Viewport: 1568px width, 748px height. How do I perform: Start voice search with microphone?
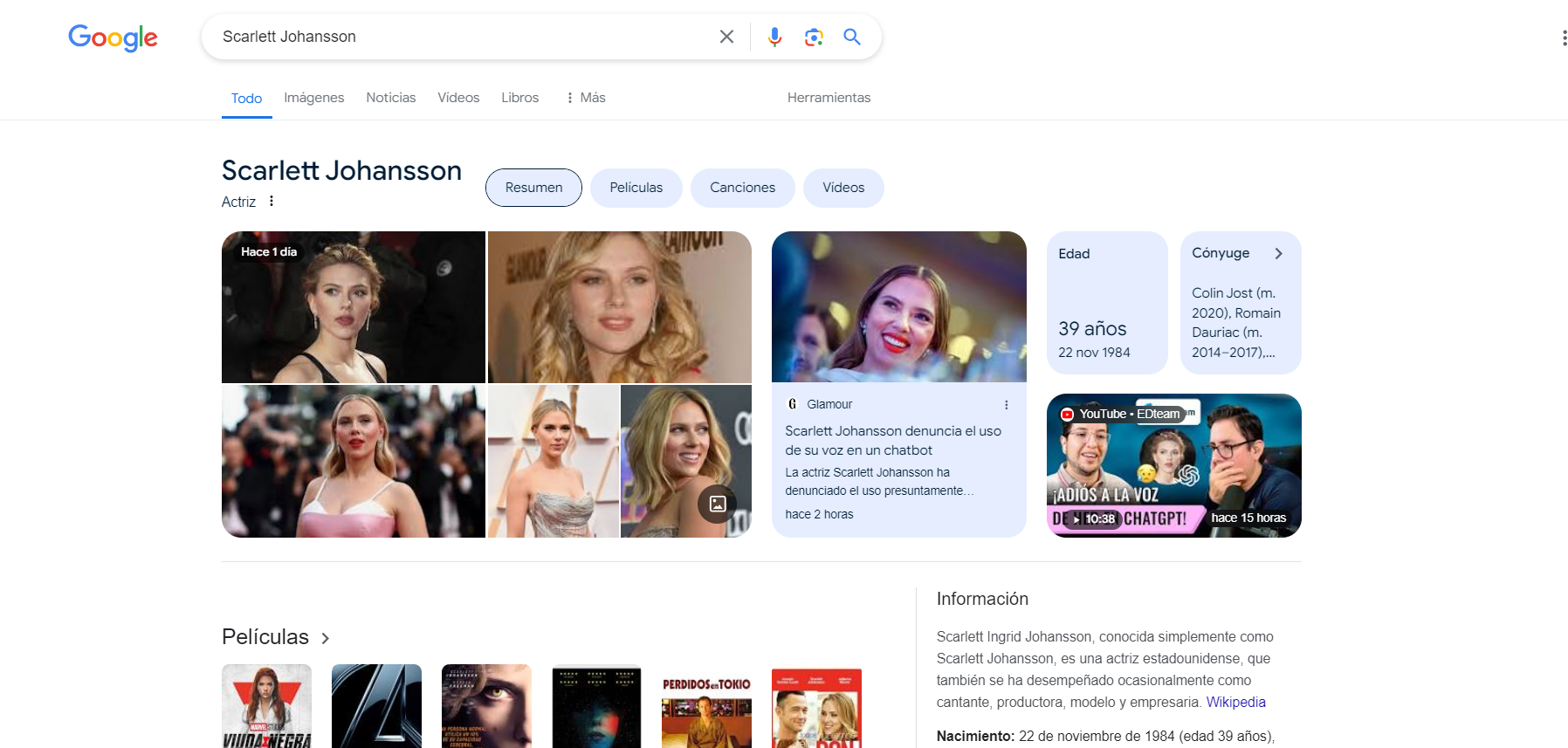click(x=774, y=37)
